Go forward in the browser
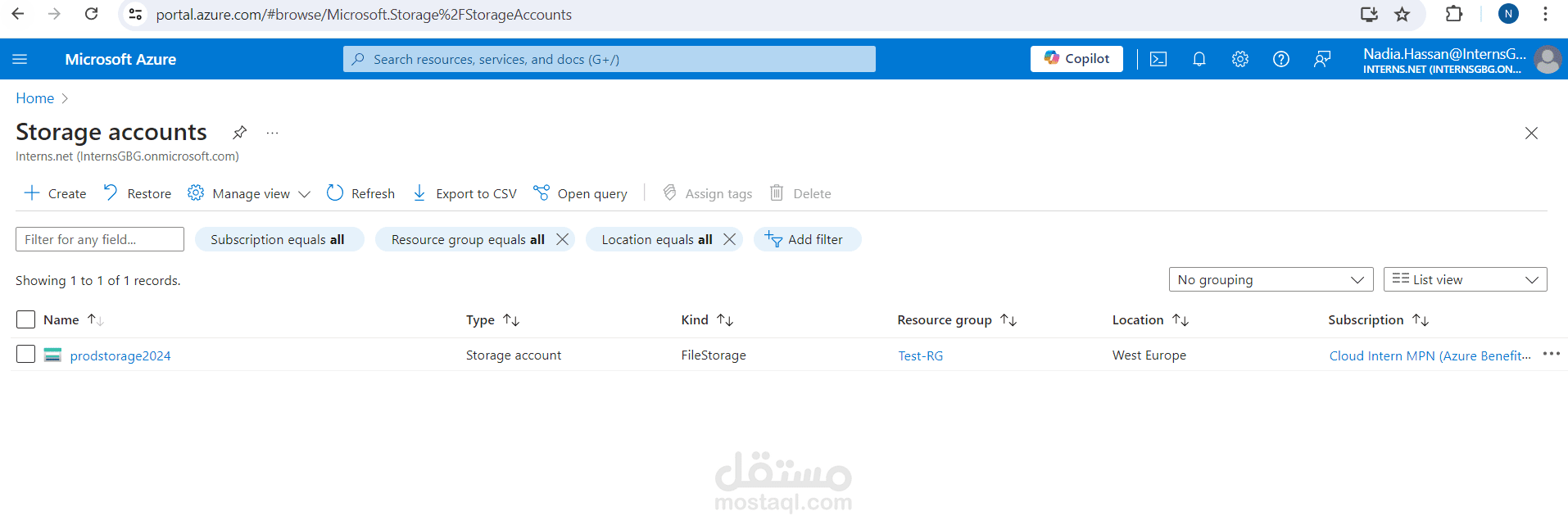The height and width of the screenshot is (525, 1568). click(54, 14)
